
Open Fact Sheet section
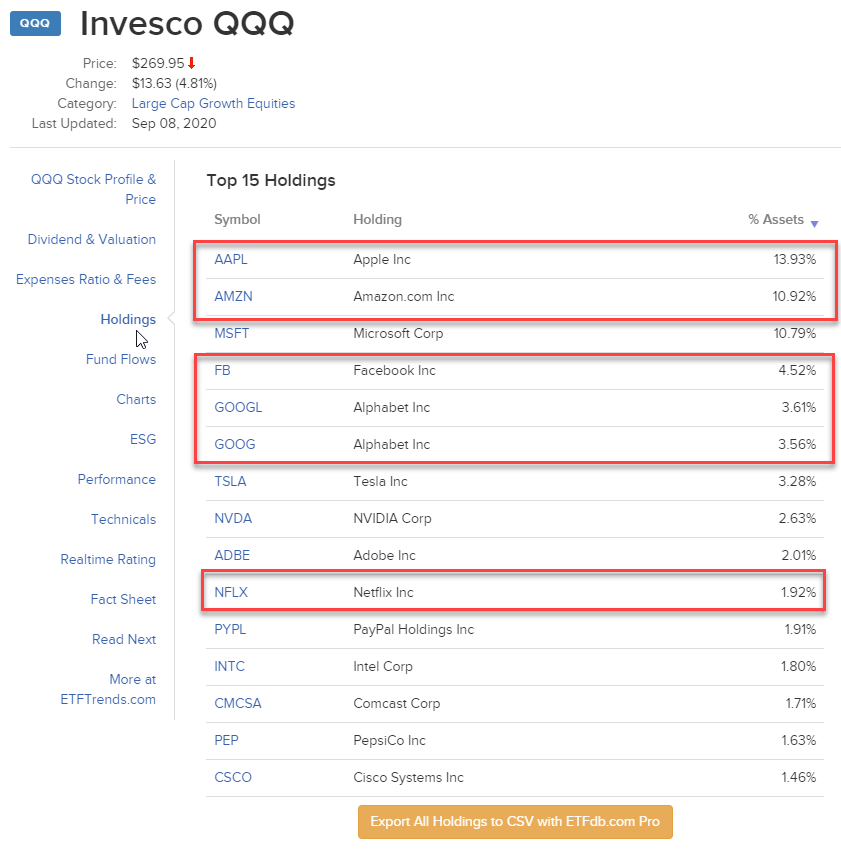pos(123,599)
